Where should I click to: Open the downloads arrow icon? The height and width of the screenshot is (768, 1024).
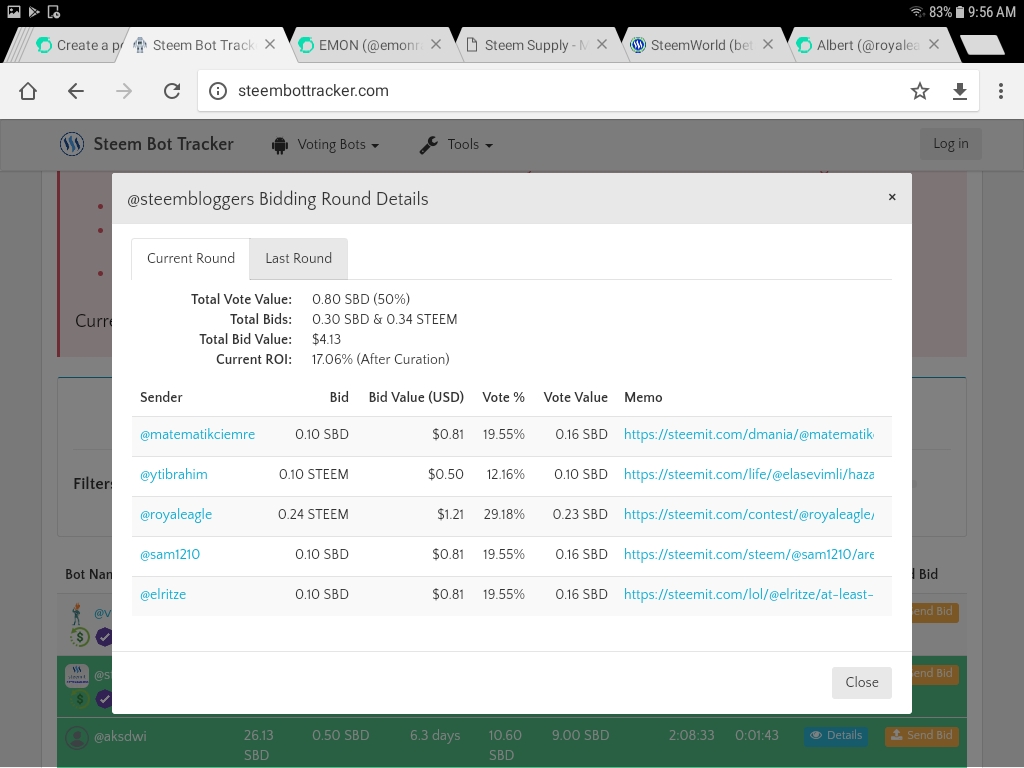point(959,91)
